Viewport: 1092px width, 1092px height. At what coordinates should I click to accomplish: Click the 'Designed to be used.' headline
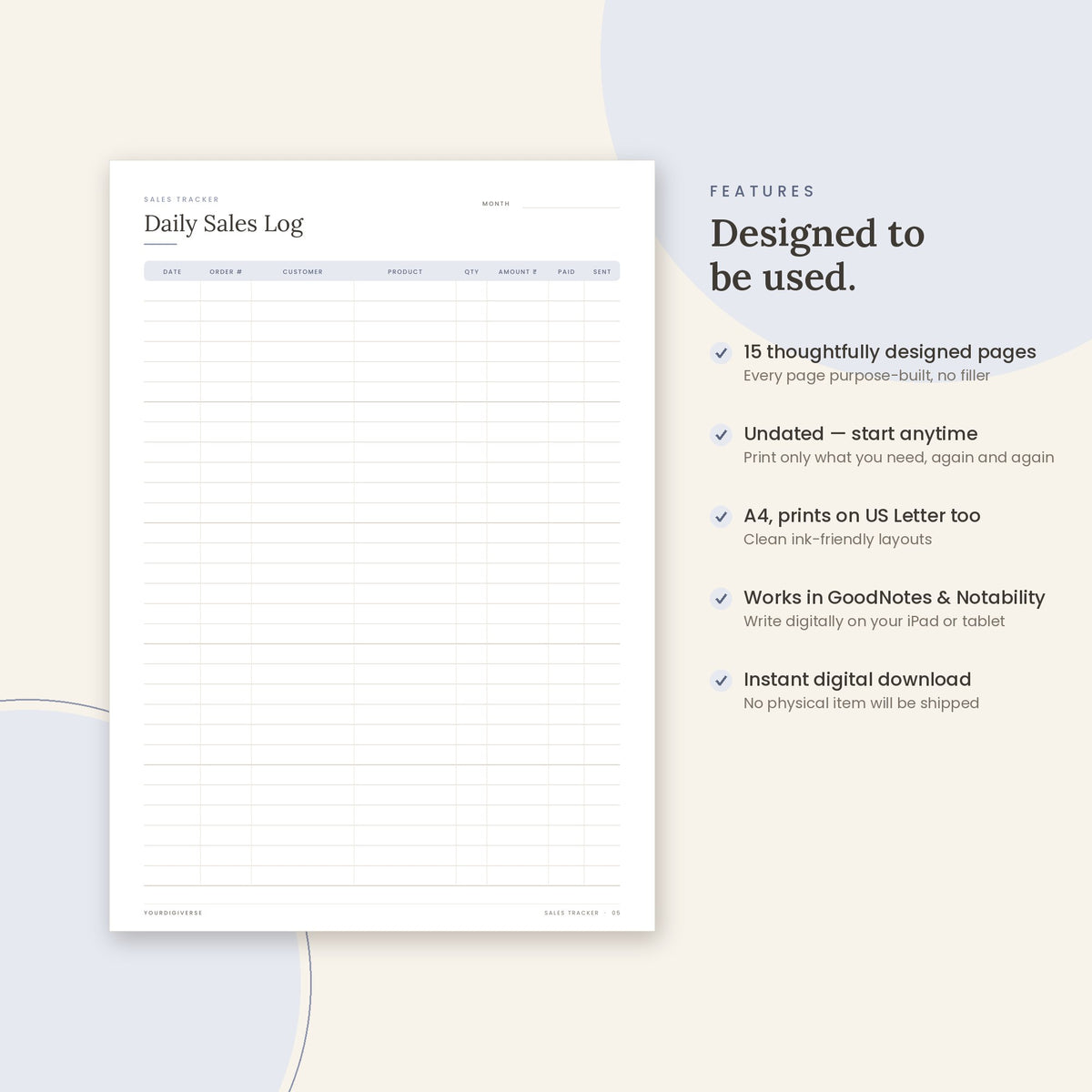[x=817, y=256]
